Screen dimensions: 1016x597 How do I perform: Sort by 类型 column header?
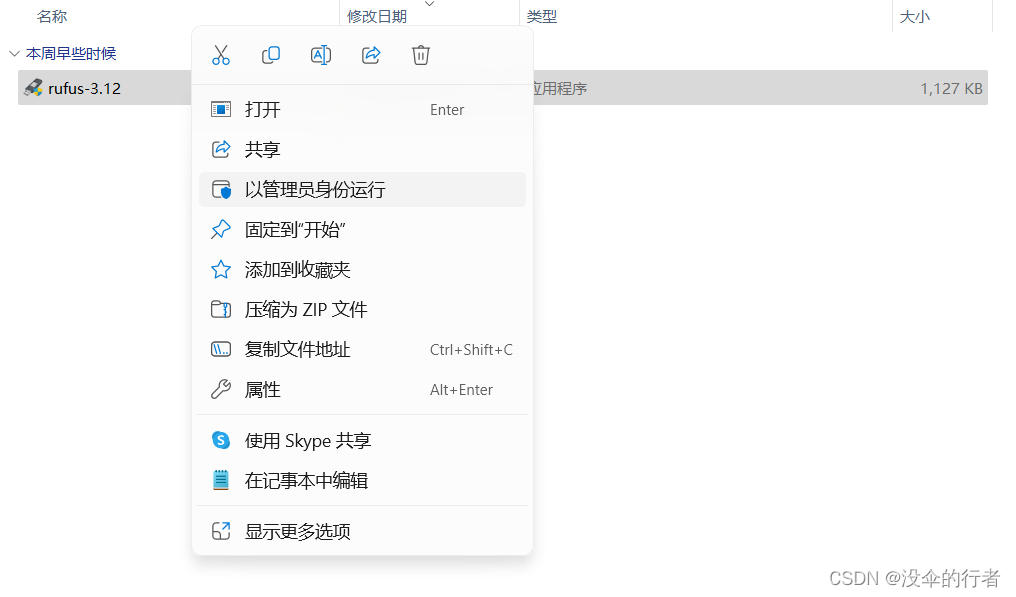pos(542,16)
